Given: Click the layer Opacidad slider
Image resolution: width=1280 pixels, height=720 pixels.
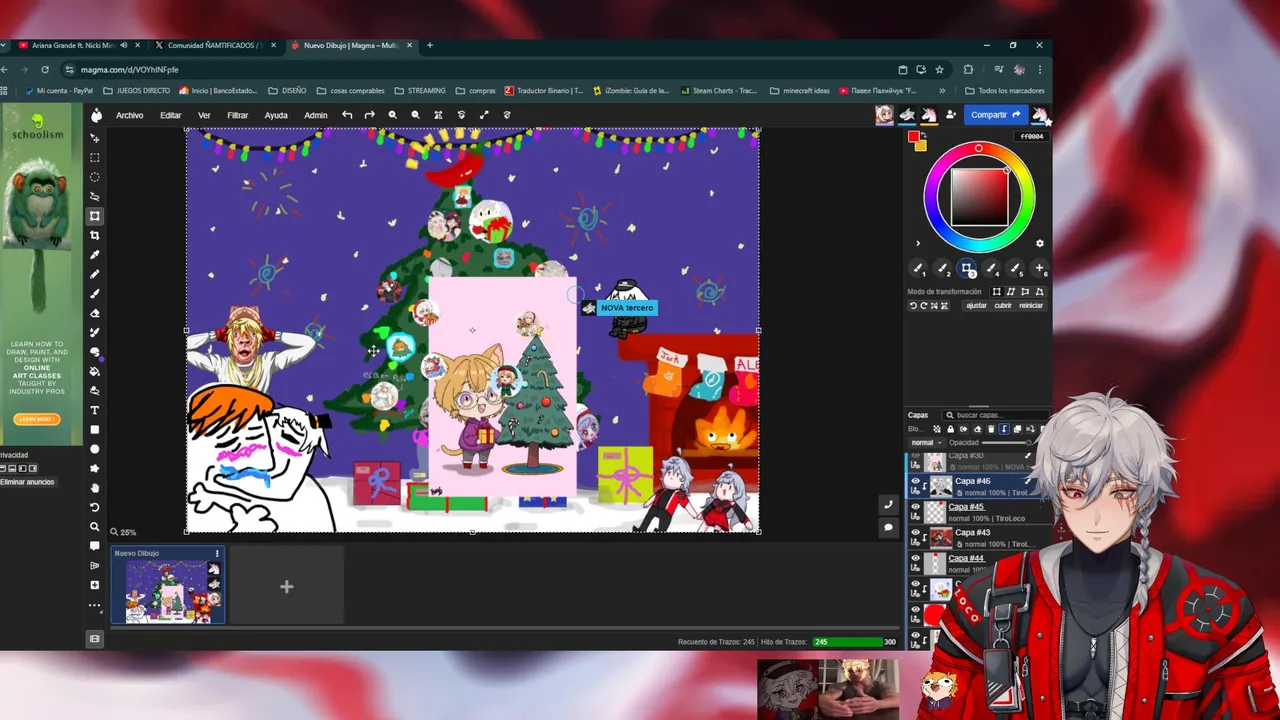Looking at the screenshot, I should [1005, 442].
